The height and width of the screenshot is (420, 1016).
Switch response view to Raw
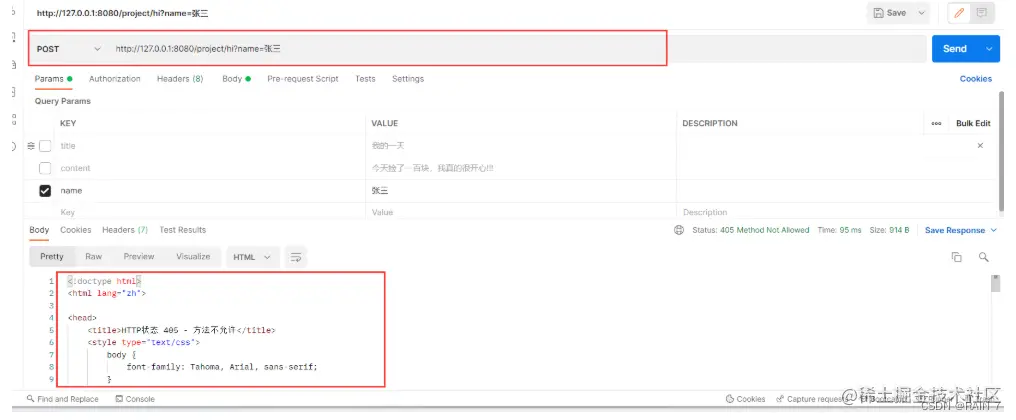pos(94,257)
